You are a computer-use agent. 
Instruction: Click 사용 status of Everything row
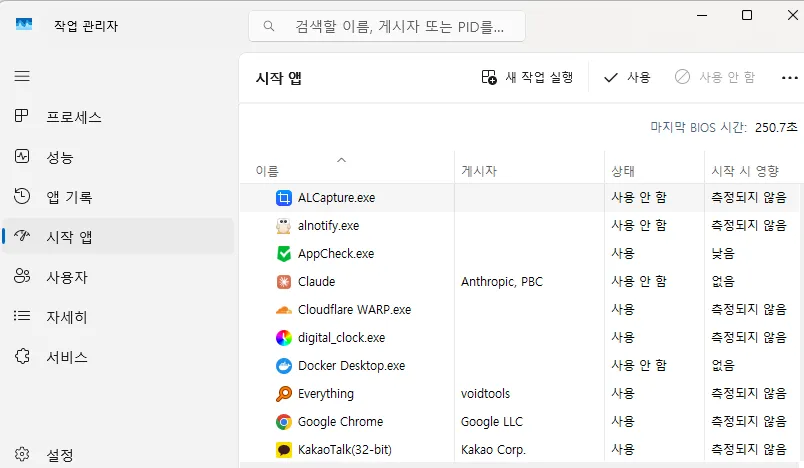point(623,394)
